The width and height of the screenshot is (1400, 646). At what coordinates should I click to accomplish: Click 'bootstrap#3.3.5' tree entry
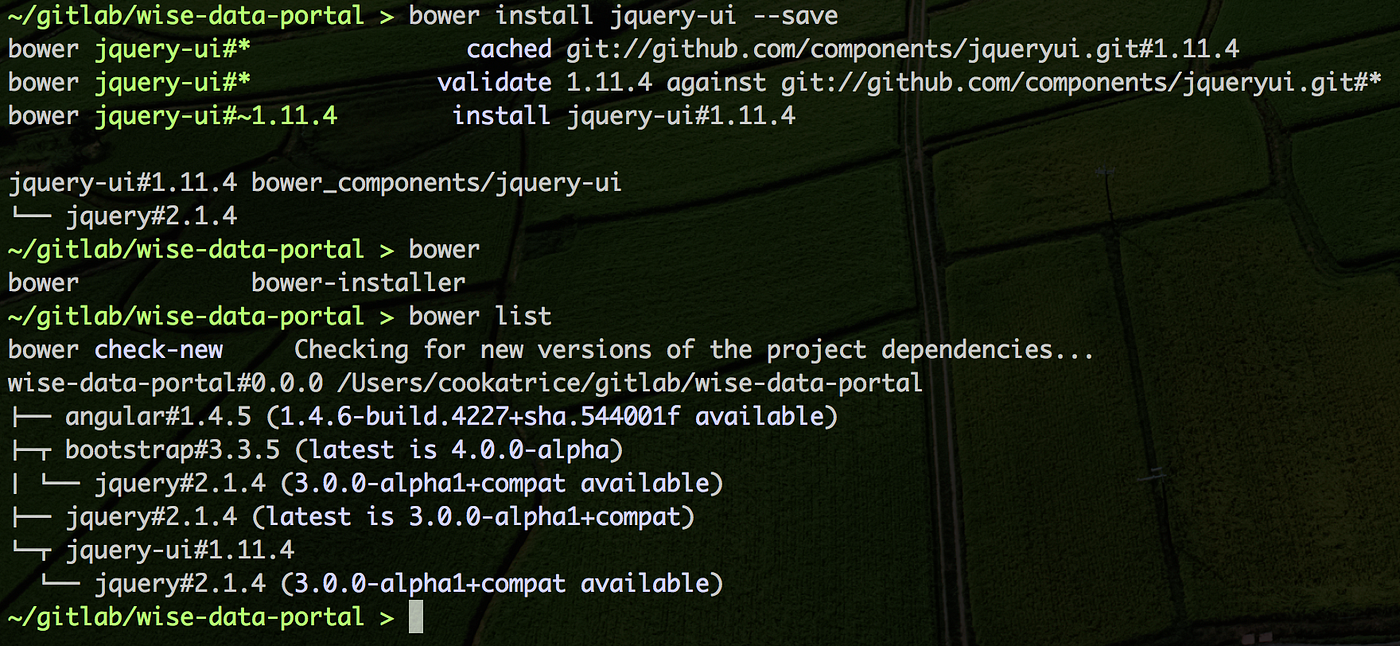pyautogui.click(x=173, y=450)
